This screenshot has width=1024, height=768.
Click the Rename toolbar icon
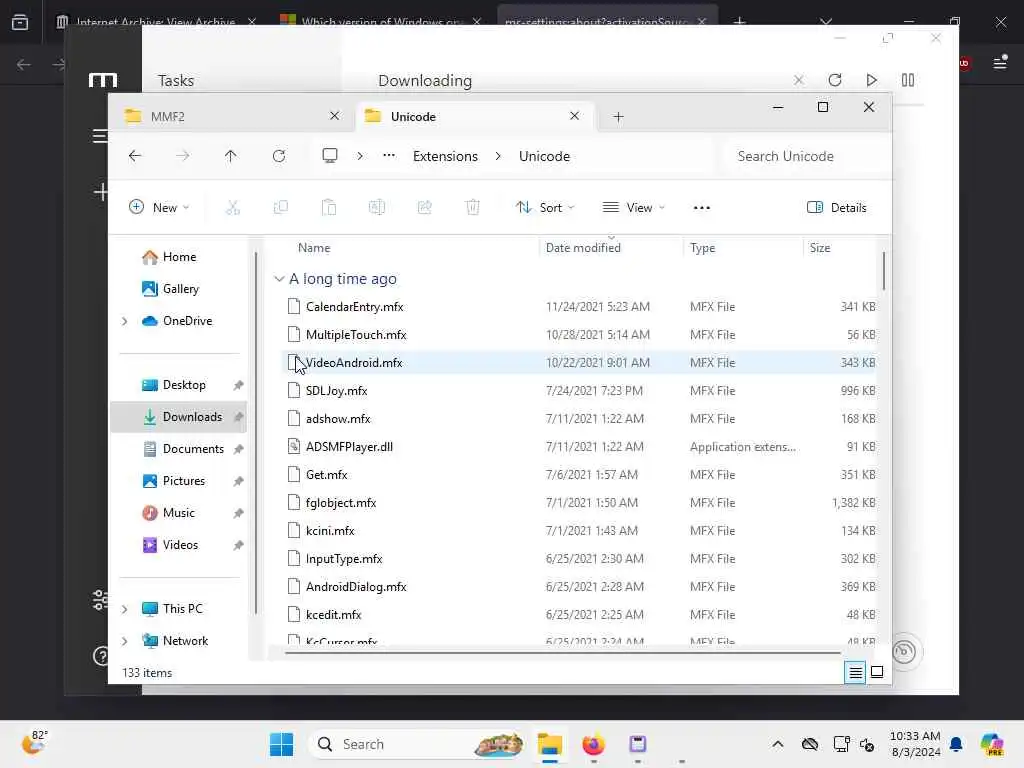377,208
